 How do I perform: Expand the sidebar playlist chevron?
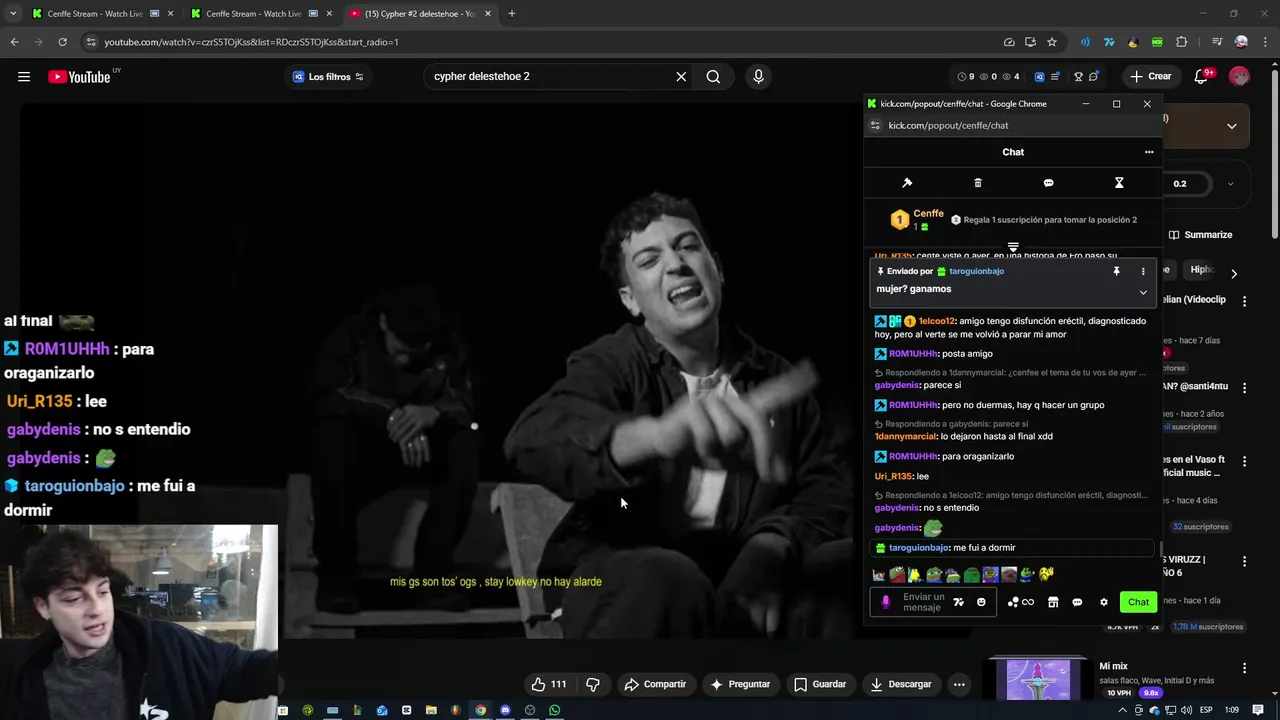[1232, 126]
